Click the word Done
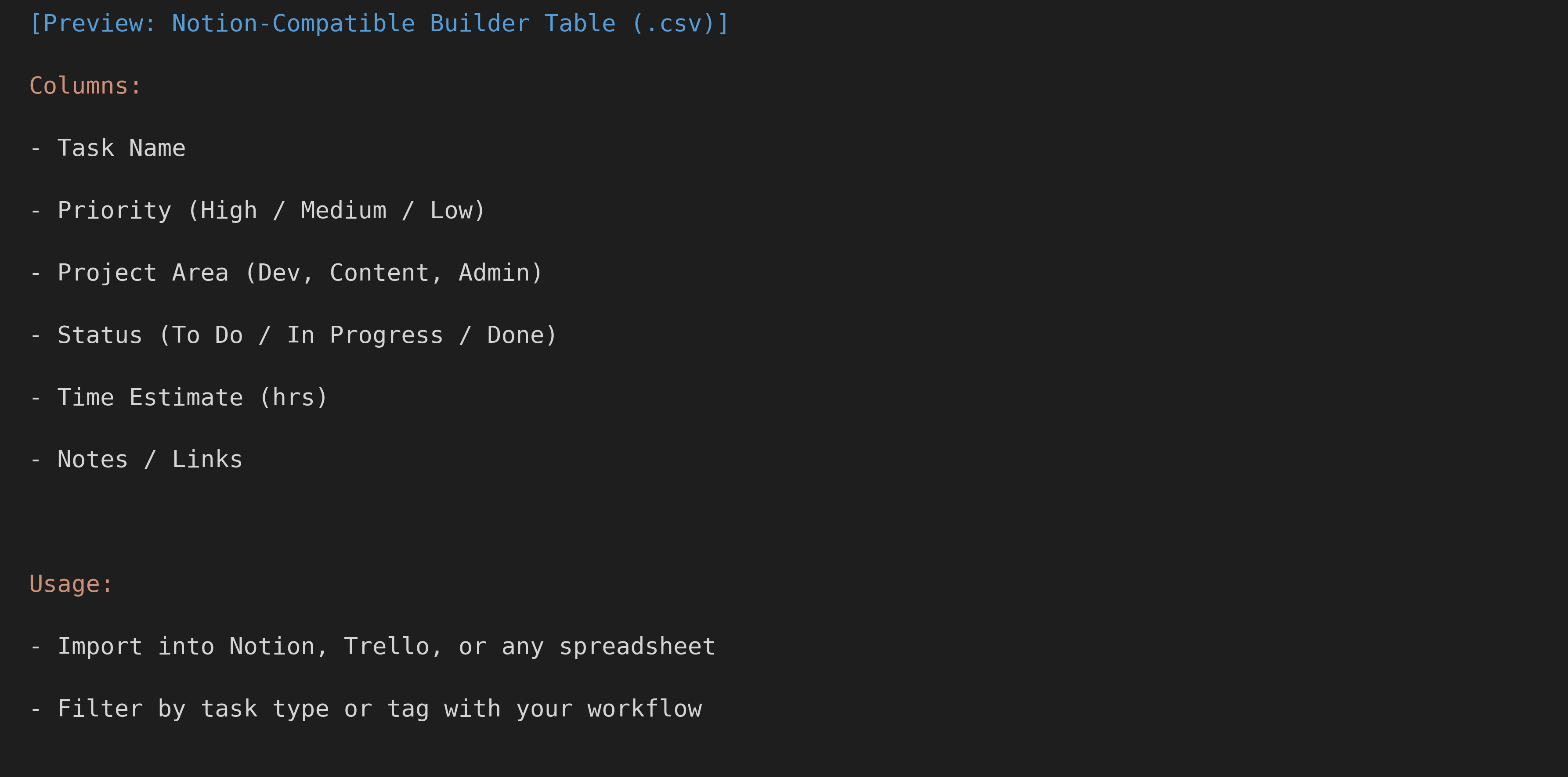Screen dimensions: 1568x777 pyautogui.click(x=515, y=335)
